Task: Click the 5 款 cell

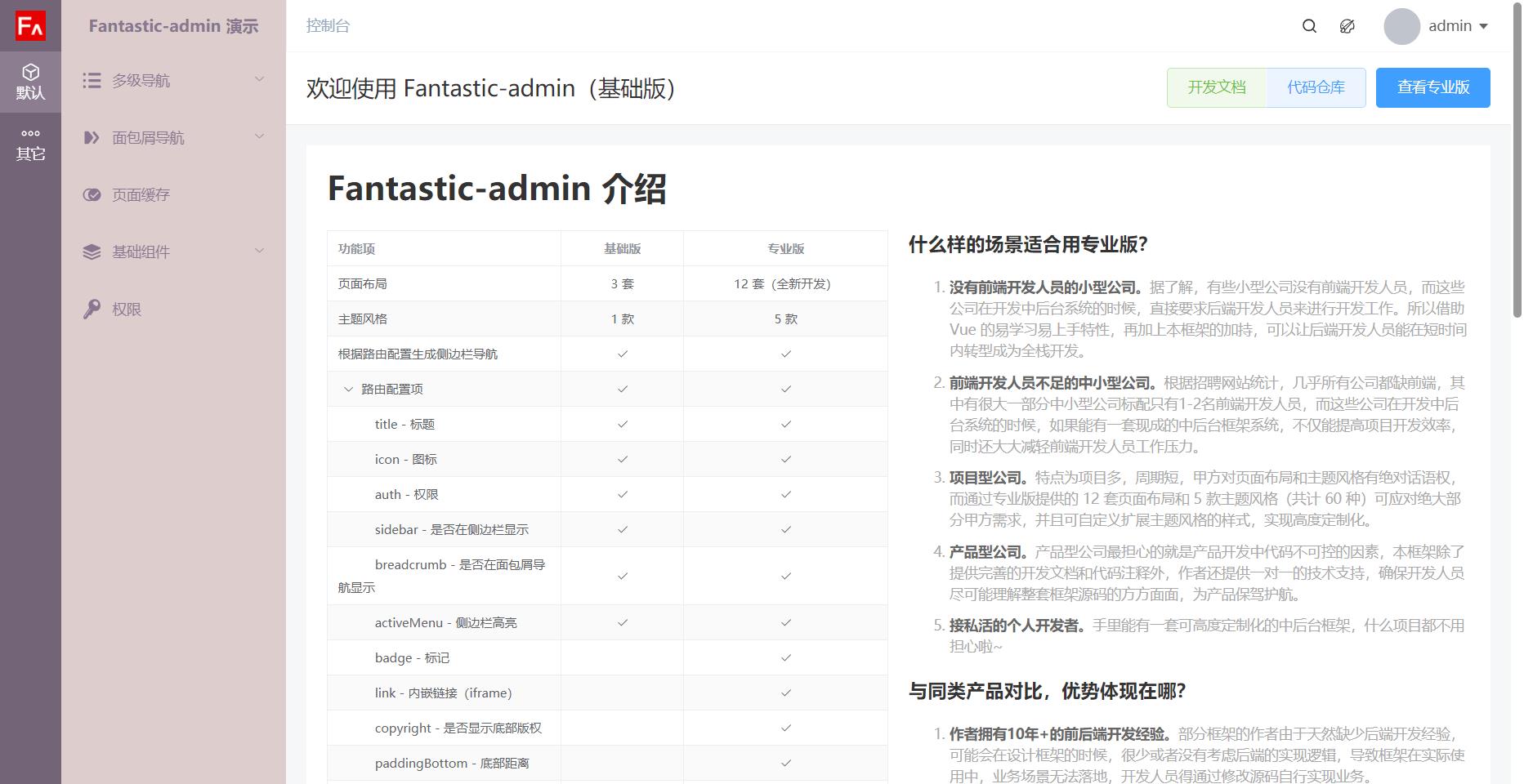Action: click(785, 318)
